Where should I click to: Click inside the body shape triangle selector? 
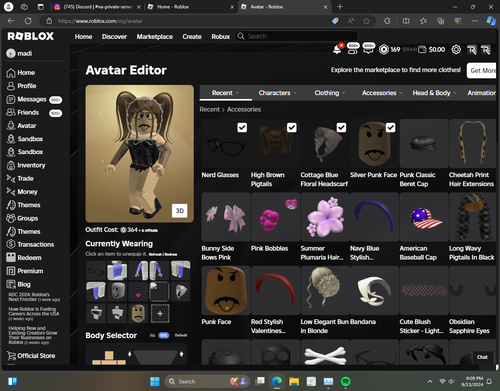155,357
